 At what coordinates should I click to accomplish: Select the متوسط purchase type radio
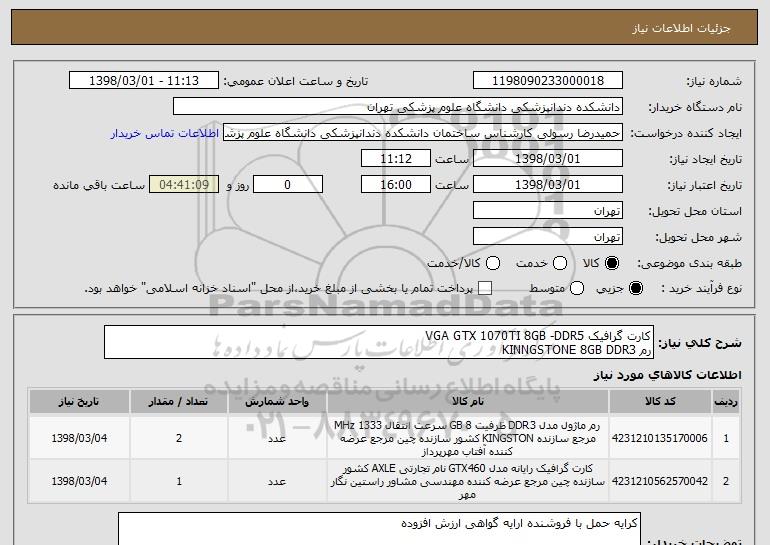577,288
